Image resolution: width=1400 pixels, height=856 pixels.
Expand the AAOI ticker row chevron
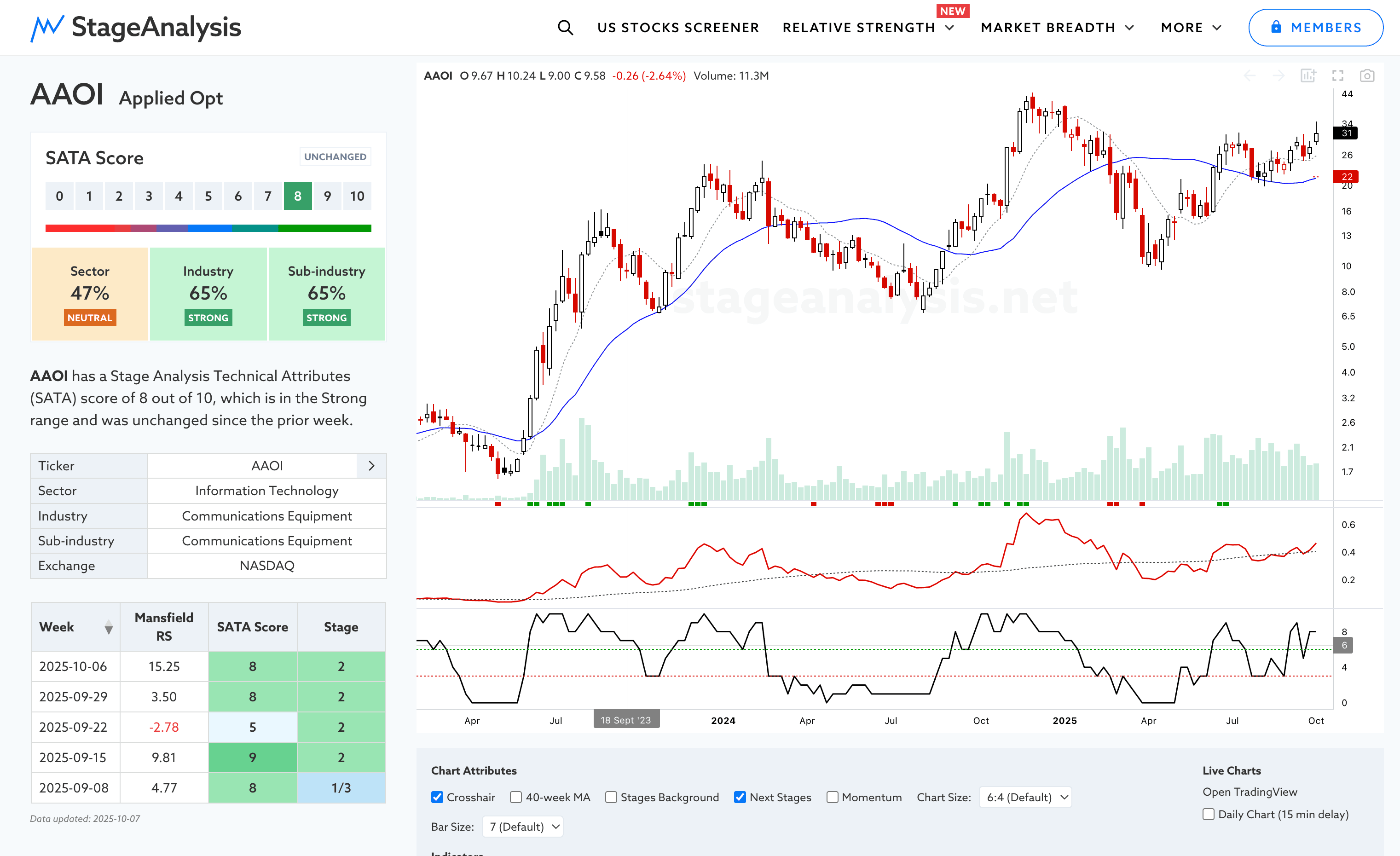(371, 466)
